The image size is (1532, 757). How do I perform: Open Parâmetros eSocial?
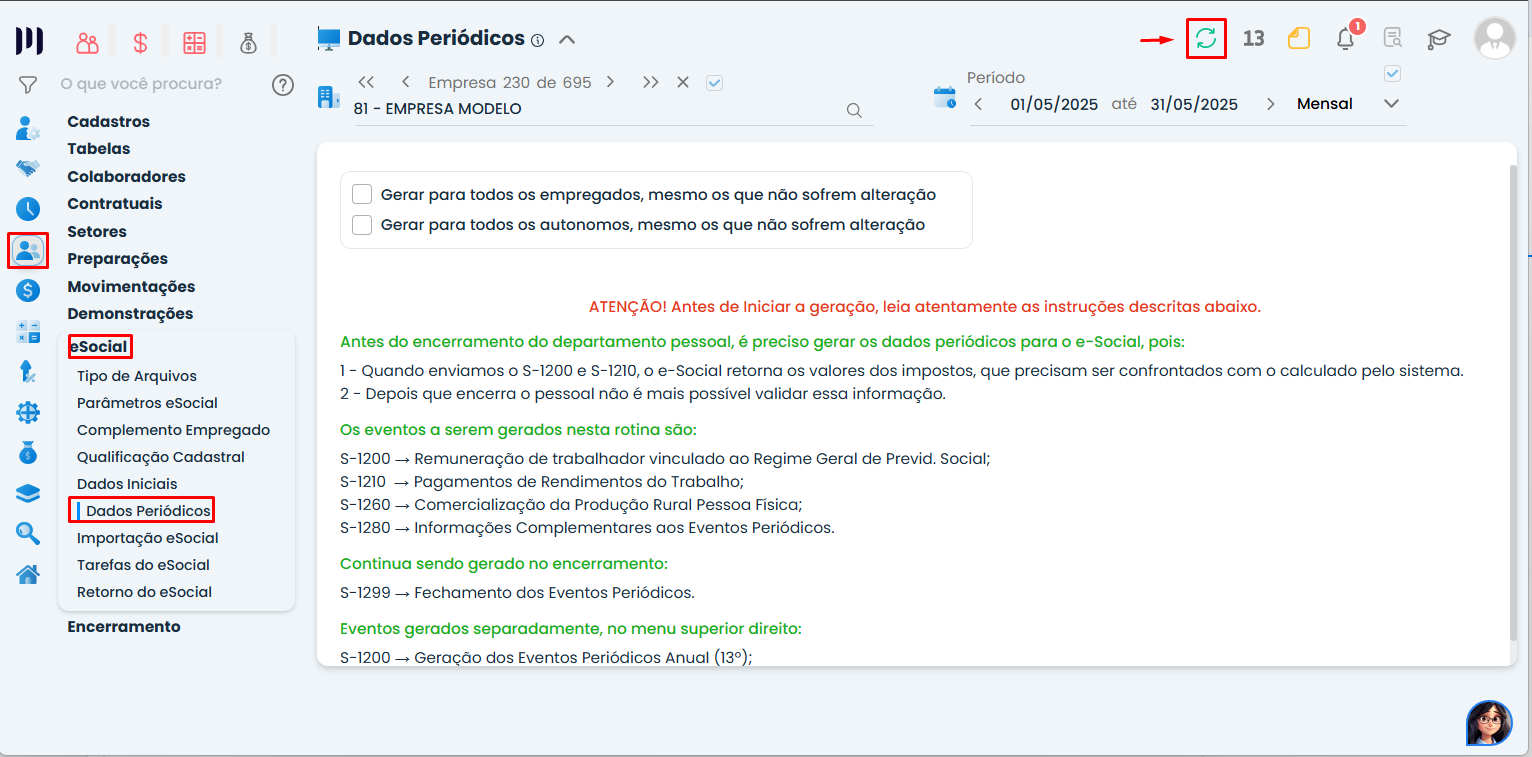coord(147,403)
